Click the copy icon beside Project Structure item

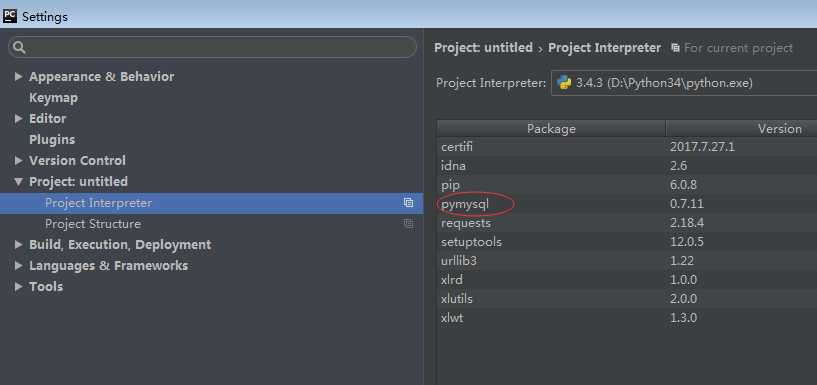tap(408, 223)
